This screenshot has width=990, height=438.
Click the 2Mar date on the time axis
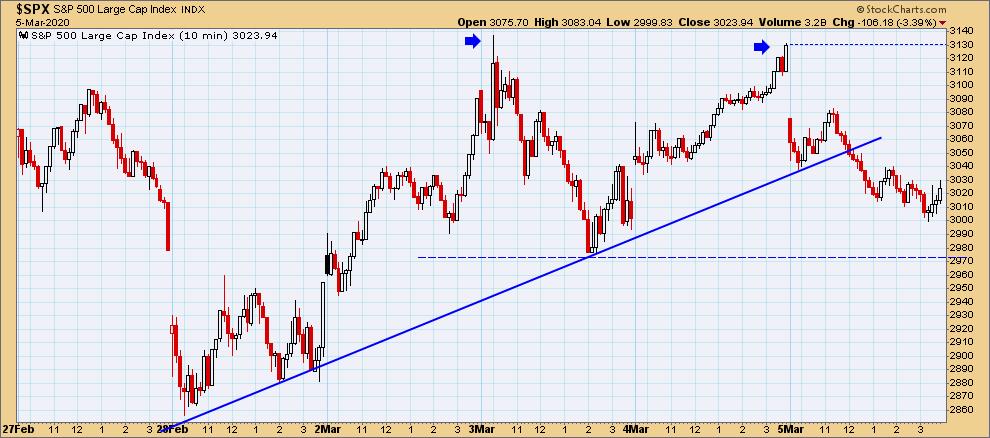tap(327, 429)
